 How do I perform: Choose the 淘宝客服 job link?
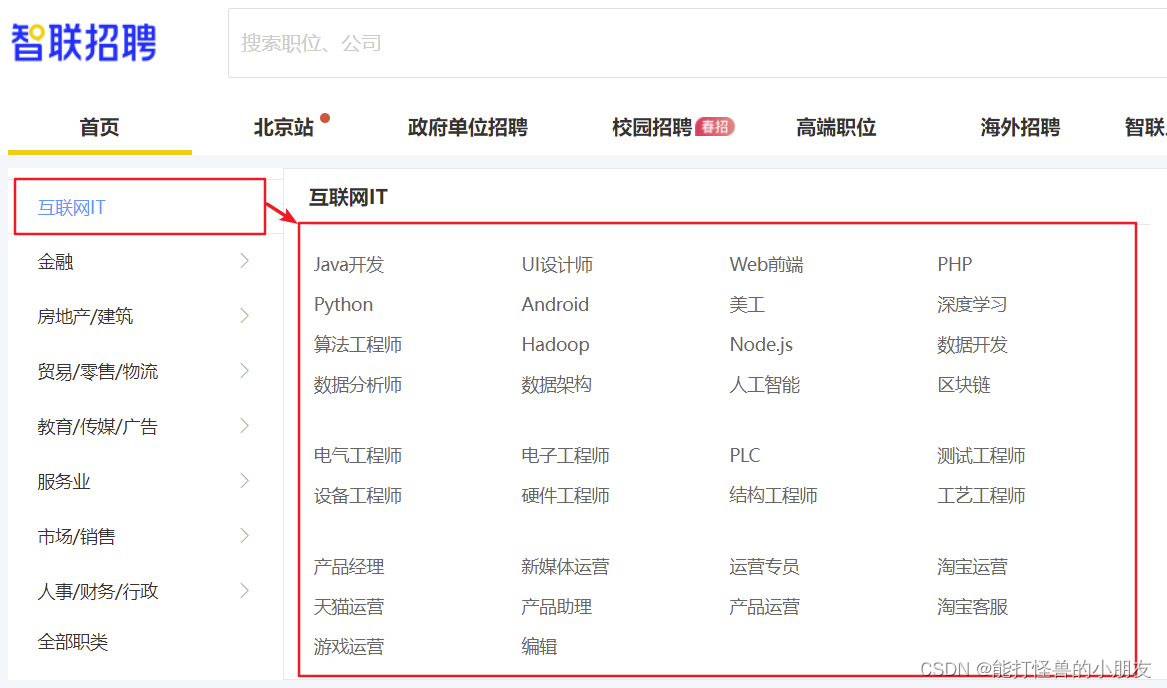pos(972,607)
